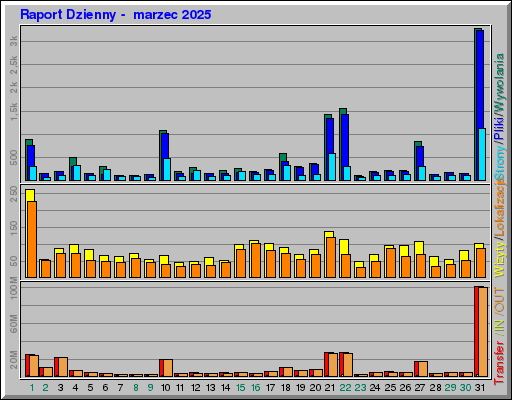This screenshot has height=400, width=512.
Task: Click the "250" axis value in middle chart
Action: [14, 194]
